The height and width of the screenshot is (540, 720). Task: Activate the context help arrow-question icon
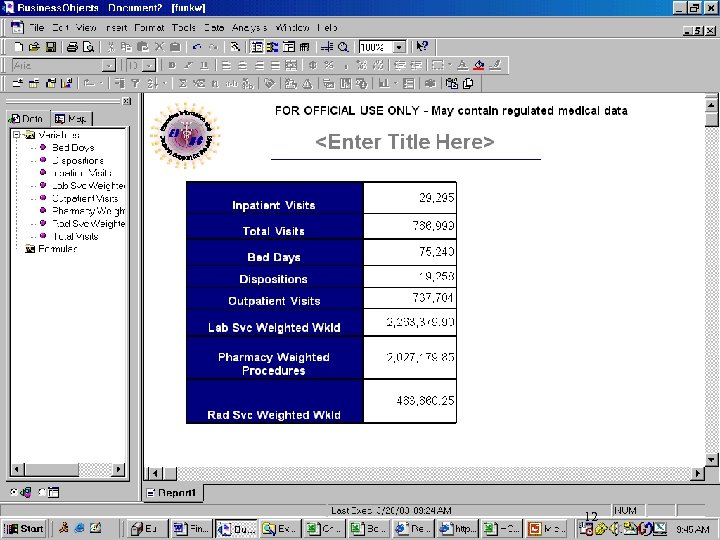pos(422,46)
